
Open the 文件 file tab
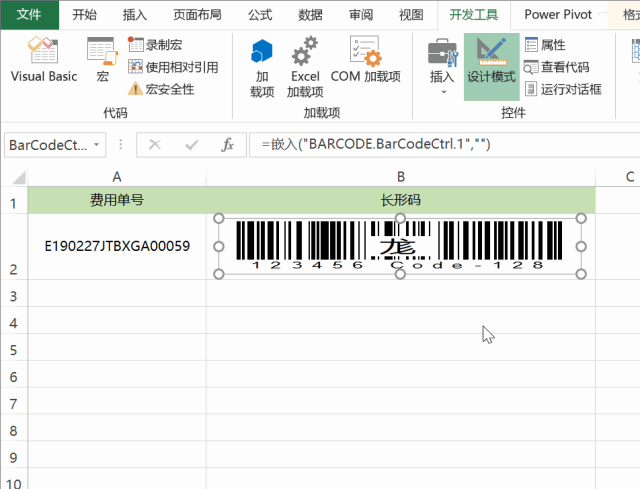tap(29, 15)
